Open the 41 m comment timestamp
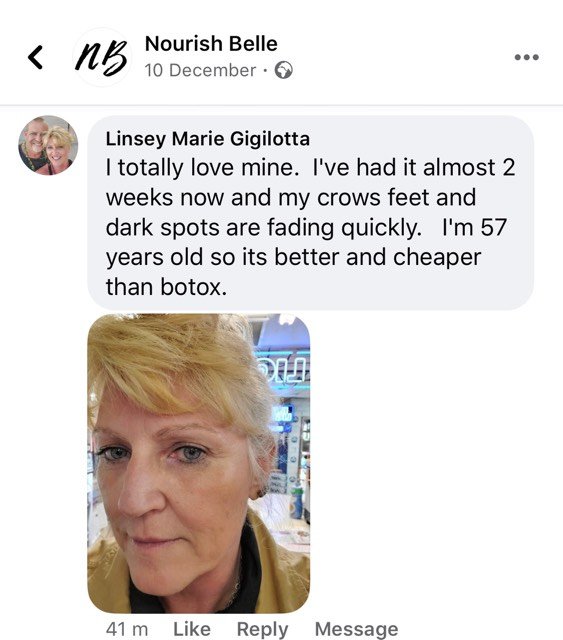The image size is (563, 640). [x=127, y=629]
